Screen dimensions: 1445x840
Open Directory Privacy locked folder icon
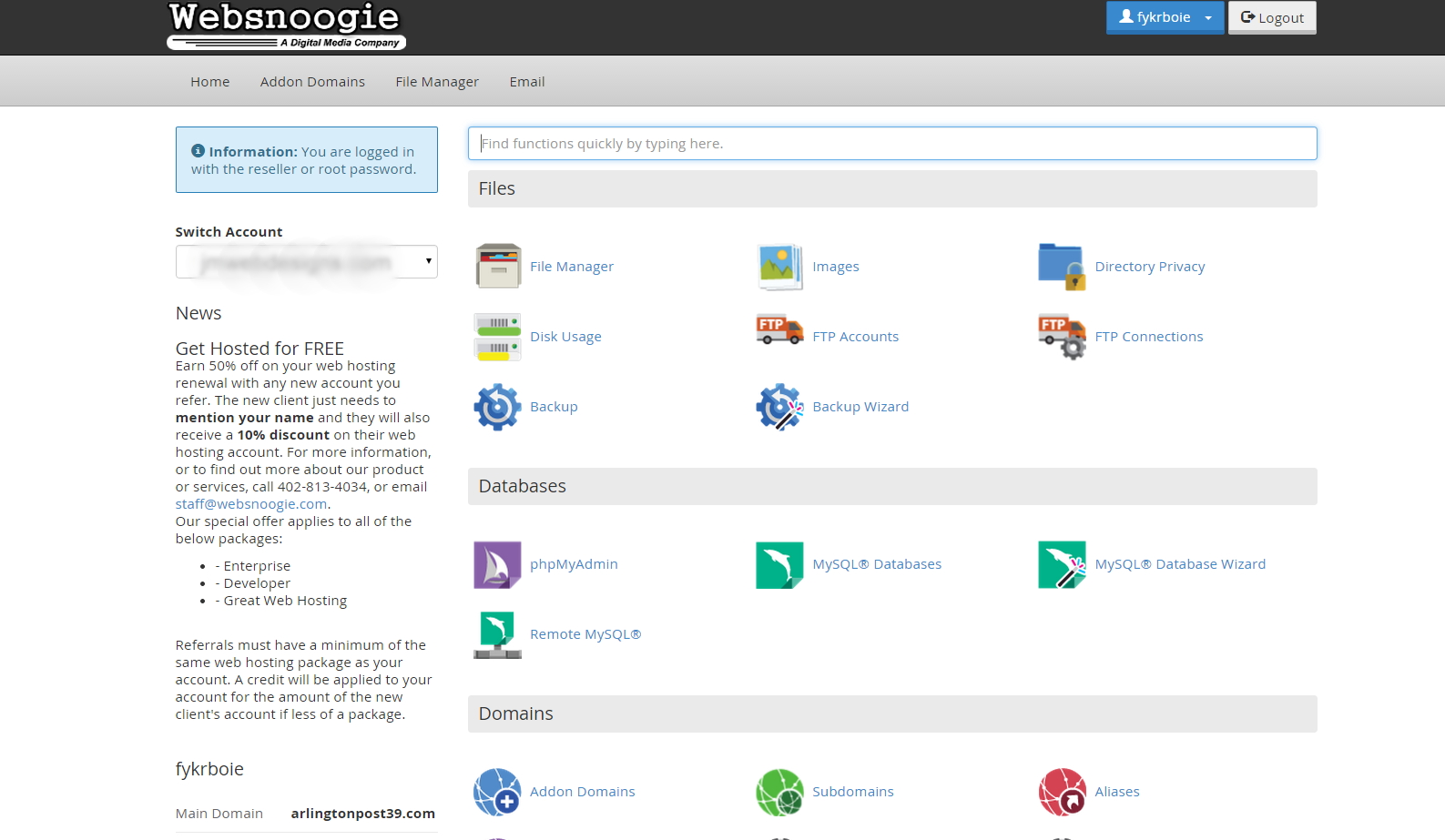click(x=1062, y=266)
